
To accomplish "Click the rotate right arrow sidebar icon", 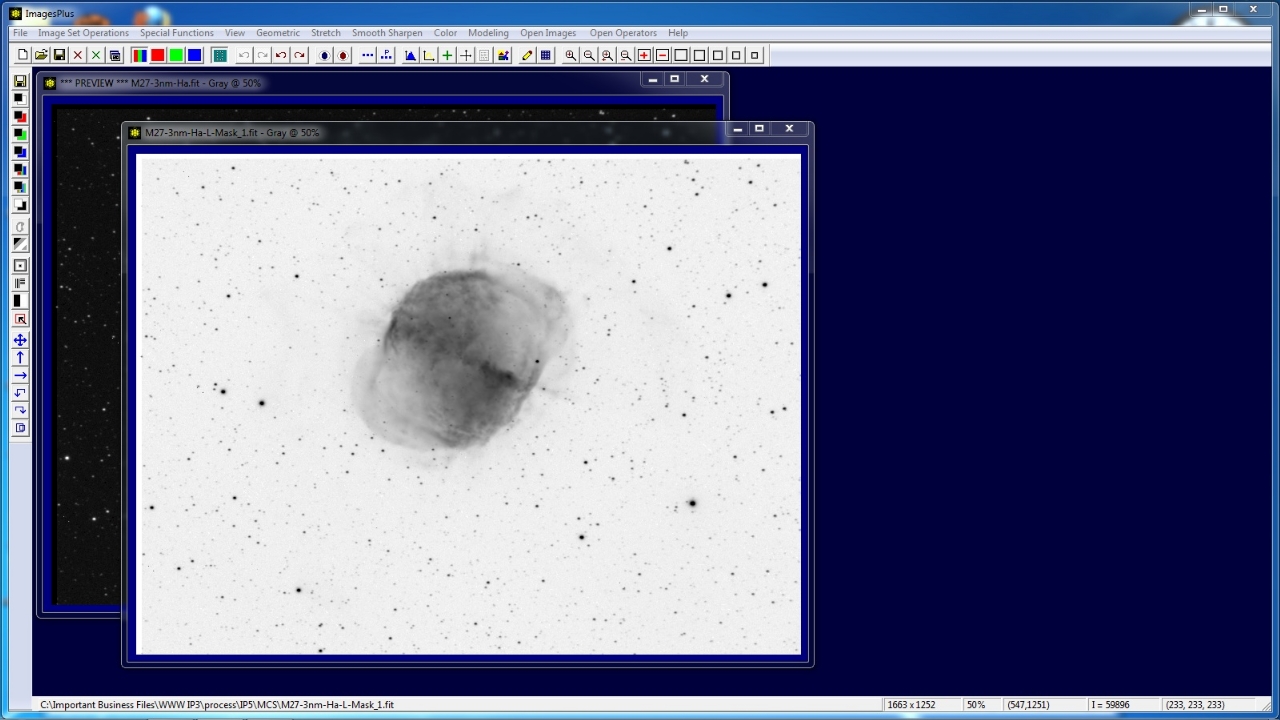I will coord(20,410).
